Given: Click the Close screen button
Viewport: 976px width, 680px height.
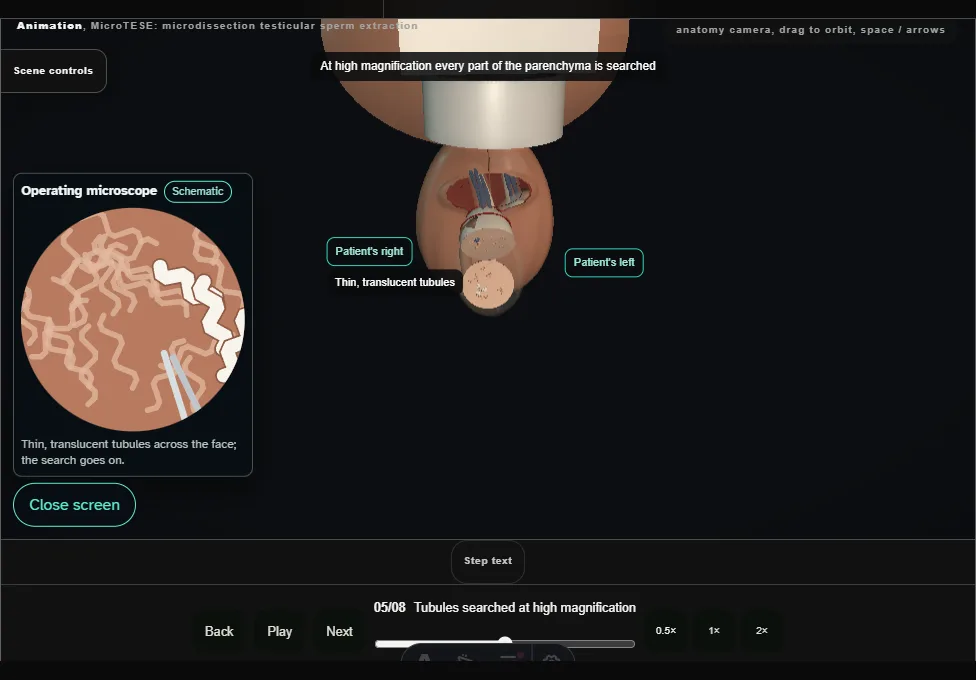Looking at the screenshot, I should [x=75, y=505].
